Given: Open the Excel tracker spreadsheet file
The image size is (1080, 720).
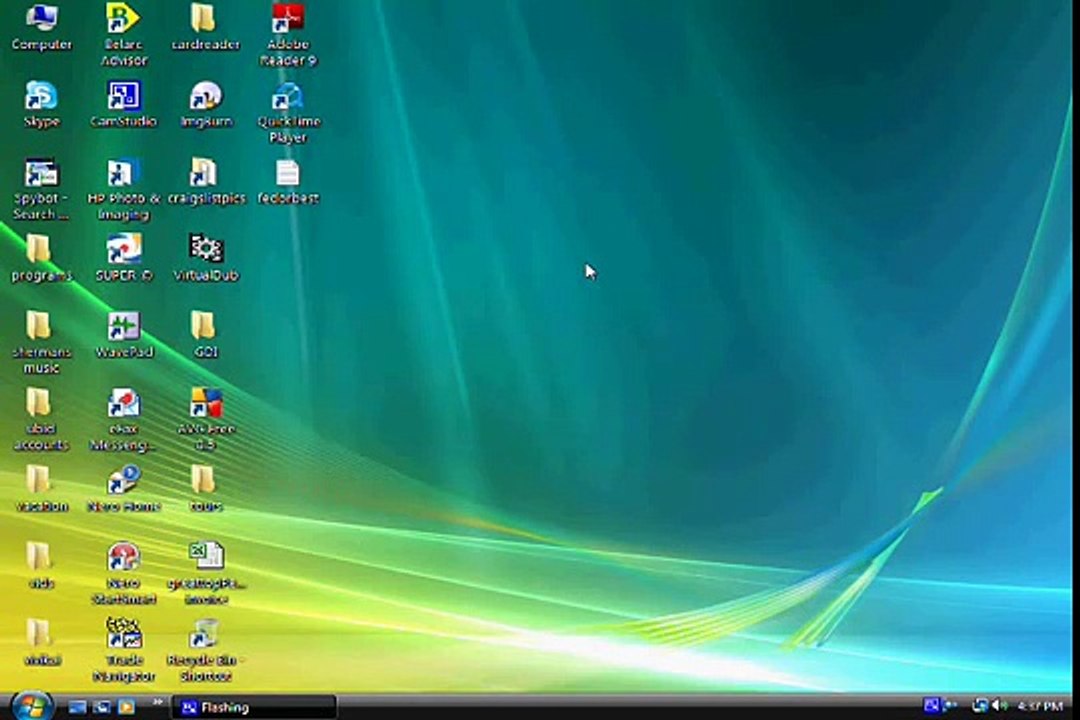Looking at the screenshot, I should [205, 574].
